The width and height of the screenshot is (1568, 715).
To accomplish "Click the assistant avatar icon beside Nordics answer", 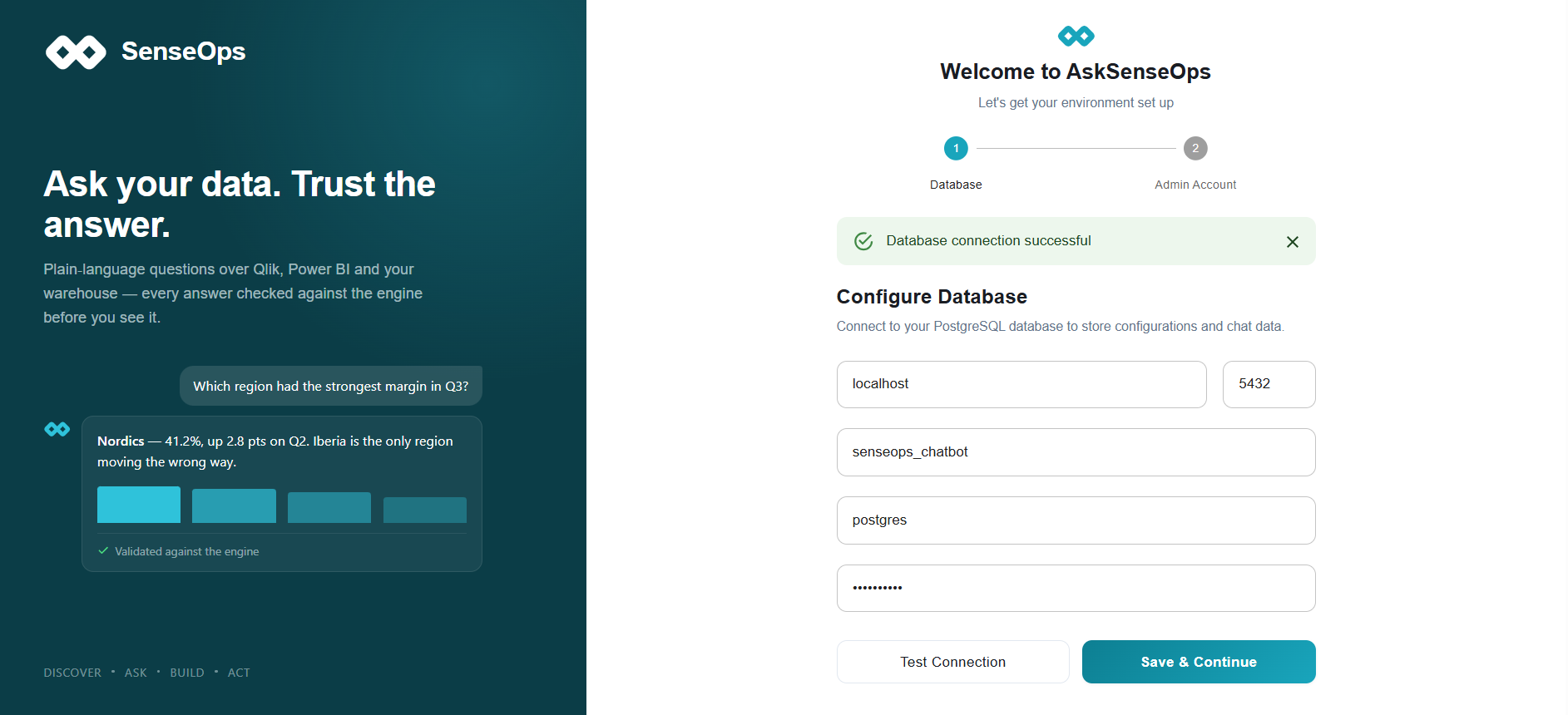I will click(57, 429).
